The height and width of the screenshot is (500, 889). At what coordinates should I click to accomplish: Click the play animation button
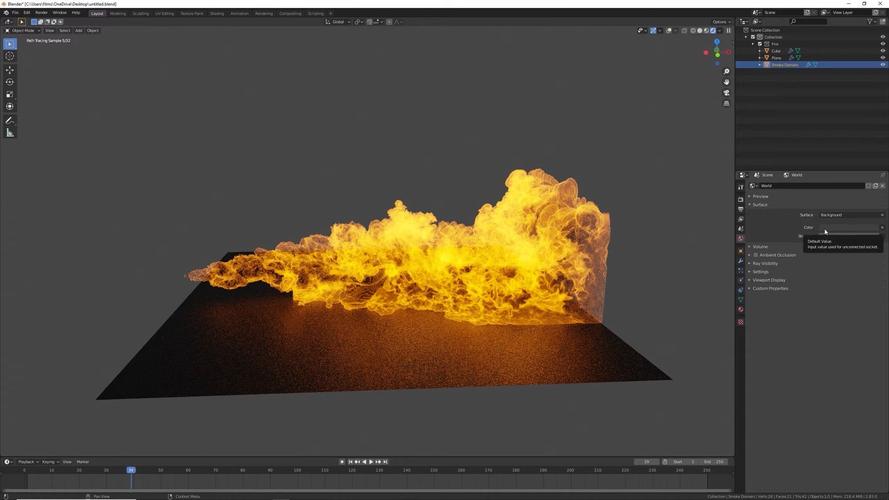point(371,462)
